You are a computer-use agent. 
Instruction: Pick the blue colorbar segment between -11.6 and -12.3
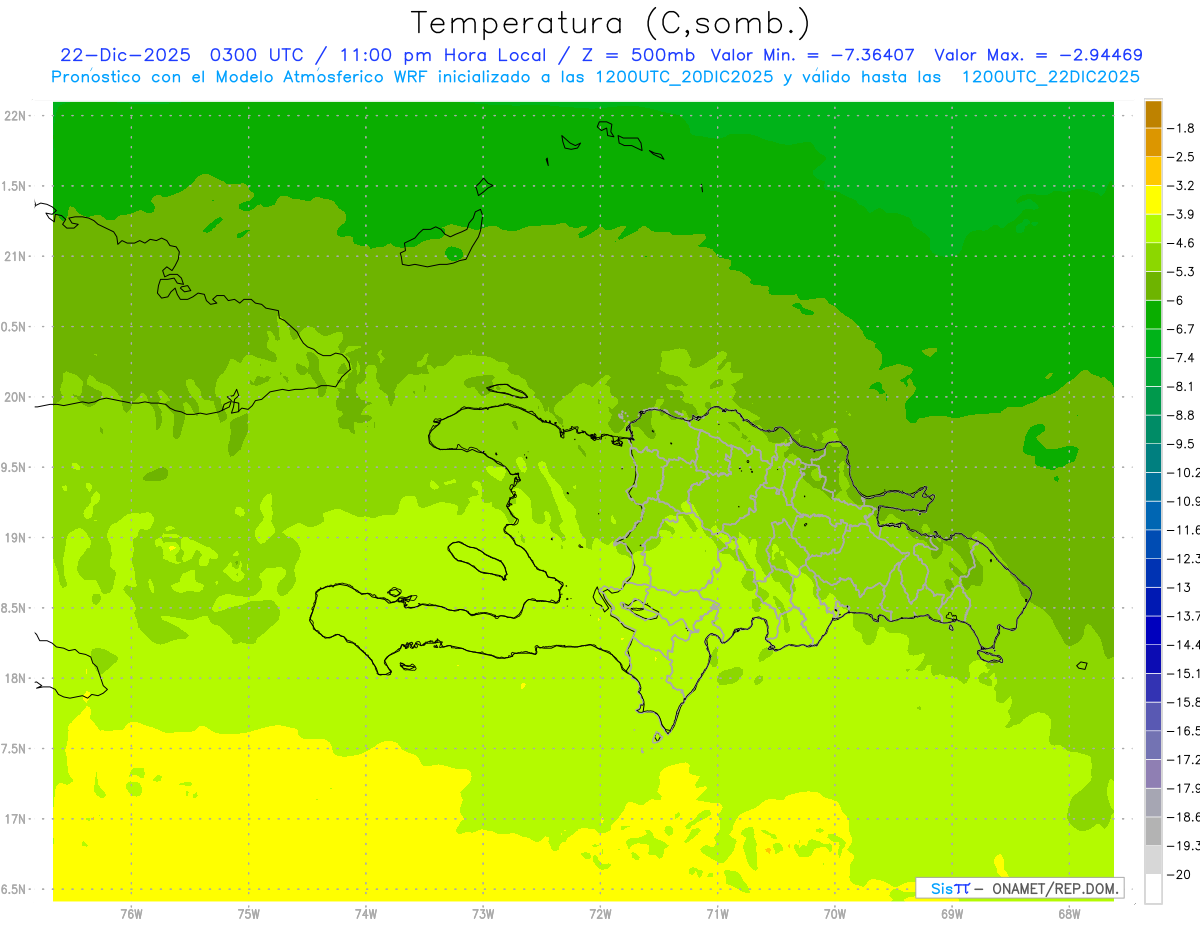pos(1153,544)
